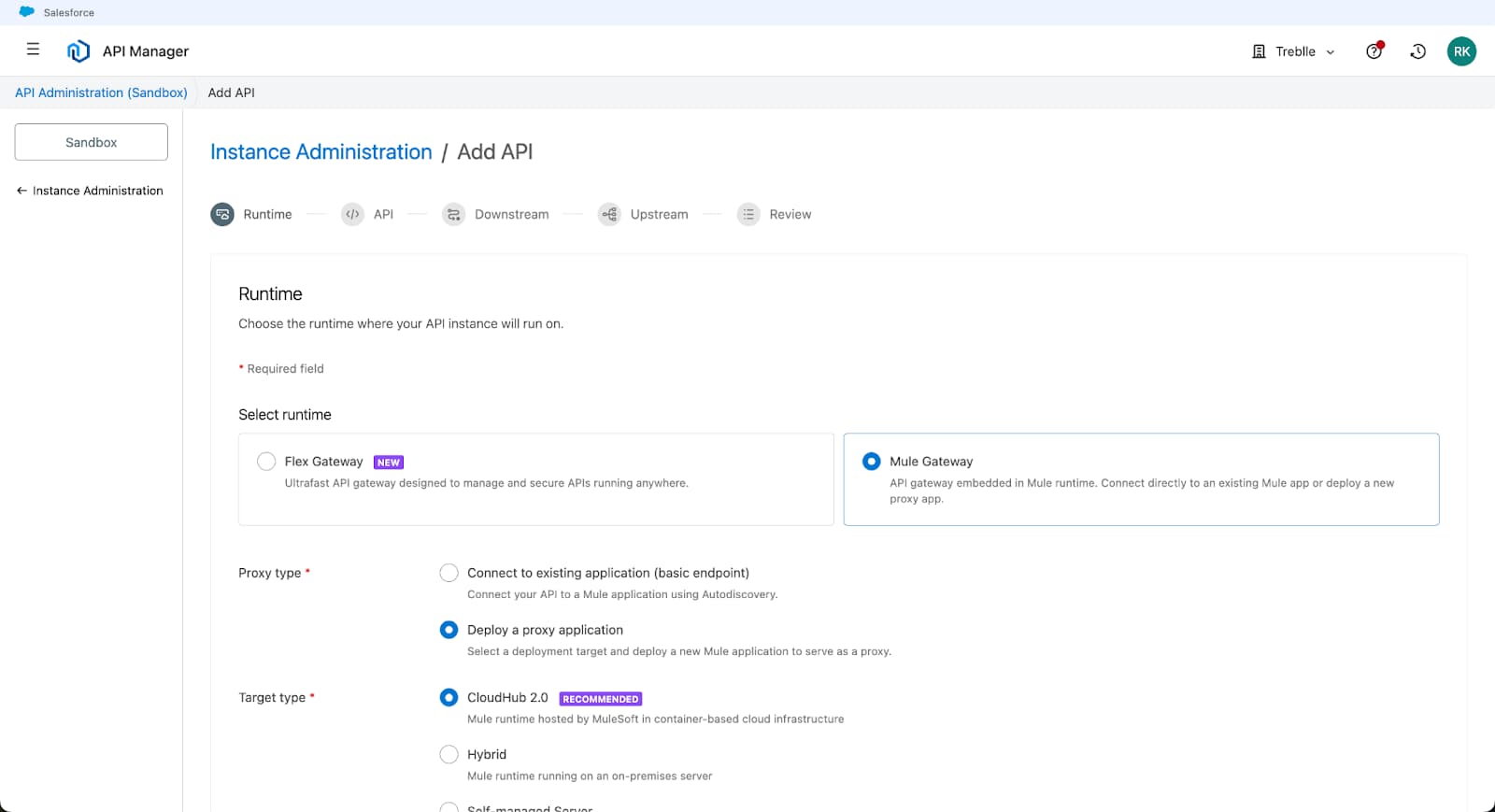Open API Administration (Sandbox) breadcrumb link

tap(101, 93)
